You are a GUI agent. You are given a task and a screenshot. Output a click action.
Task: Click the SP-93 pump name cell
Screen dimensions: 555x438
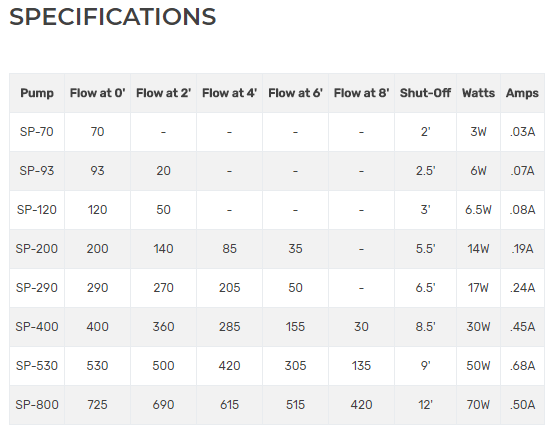37,171
